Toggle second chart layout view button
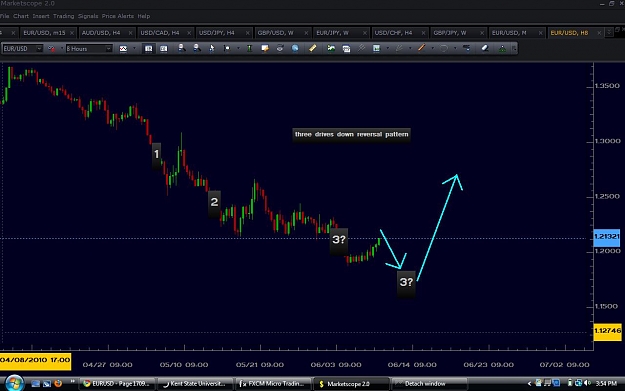Image resolution: width=625 pixels, height=391 pixels. [x=163, y=49]
